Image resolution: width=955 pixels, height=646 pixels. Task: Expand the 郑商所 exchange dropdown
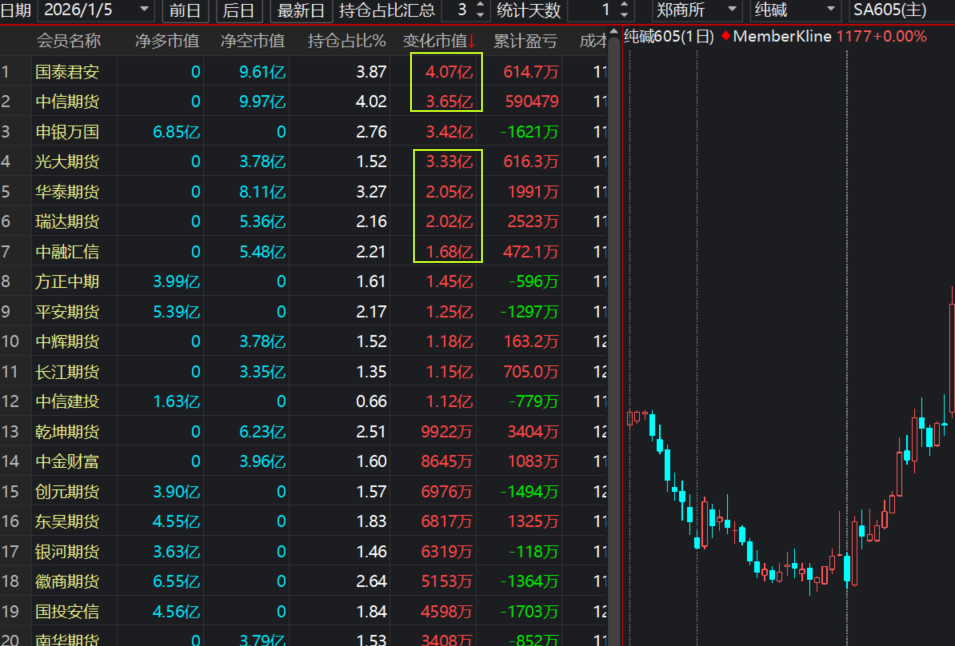731,11
